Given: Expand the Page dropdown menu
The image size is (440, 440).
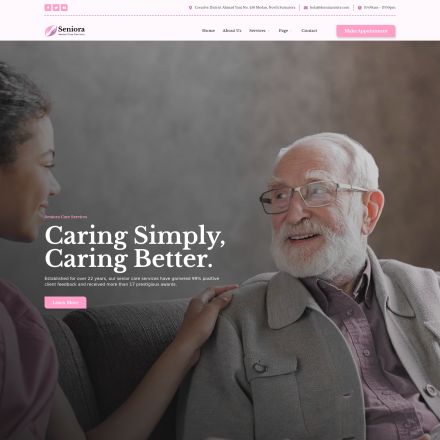Looking at the screenshot, I should pyautogui.click(x=284, y=31).
